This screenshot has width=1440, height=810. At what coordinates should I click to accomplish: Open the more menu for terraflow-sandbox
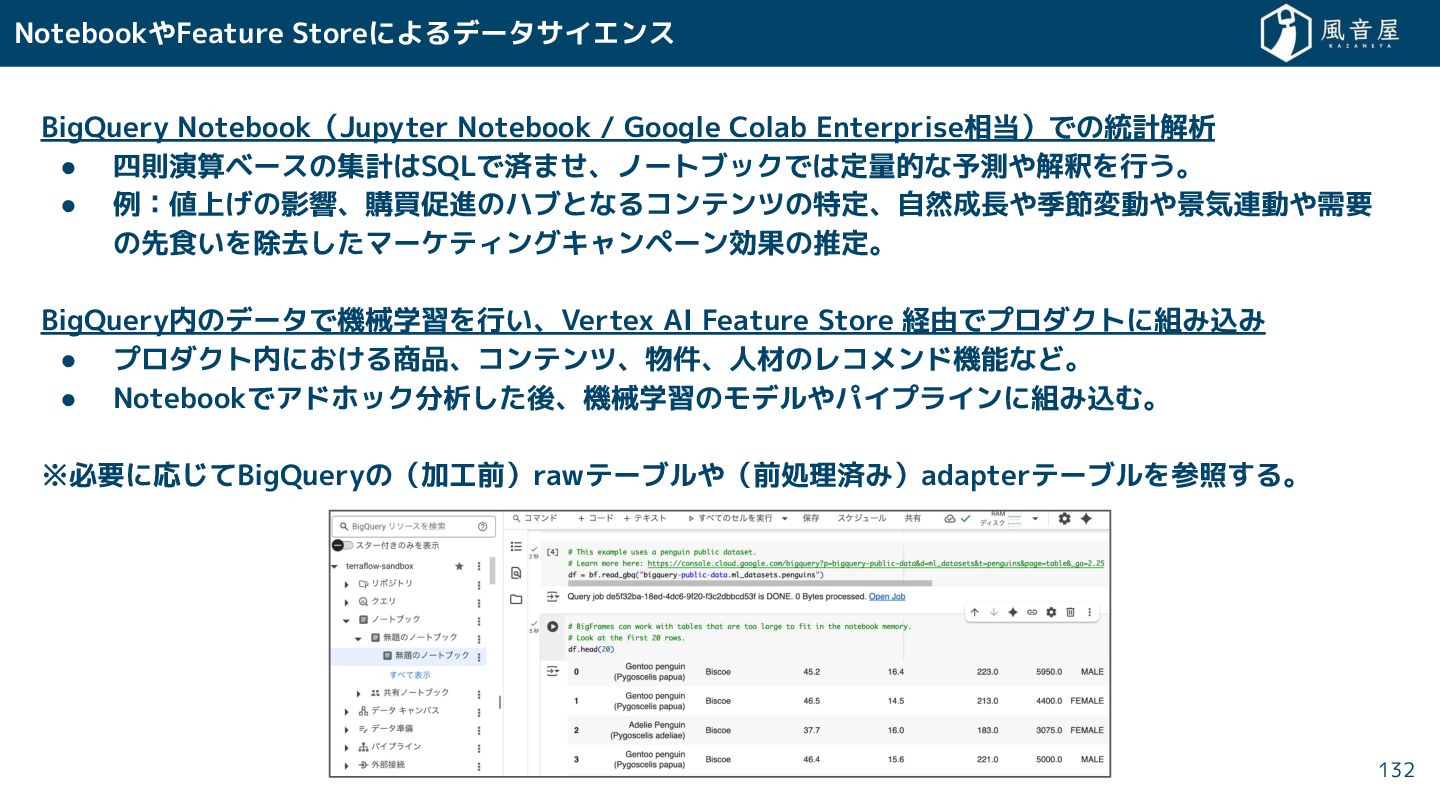coord(478,566)
